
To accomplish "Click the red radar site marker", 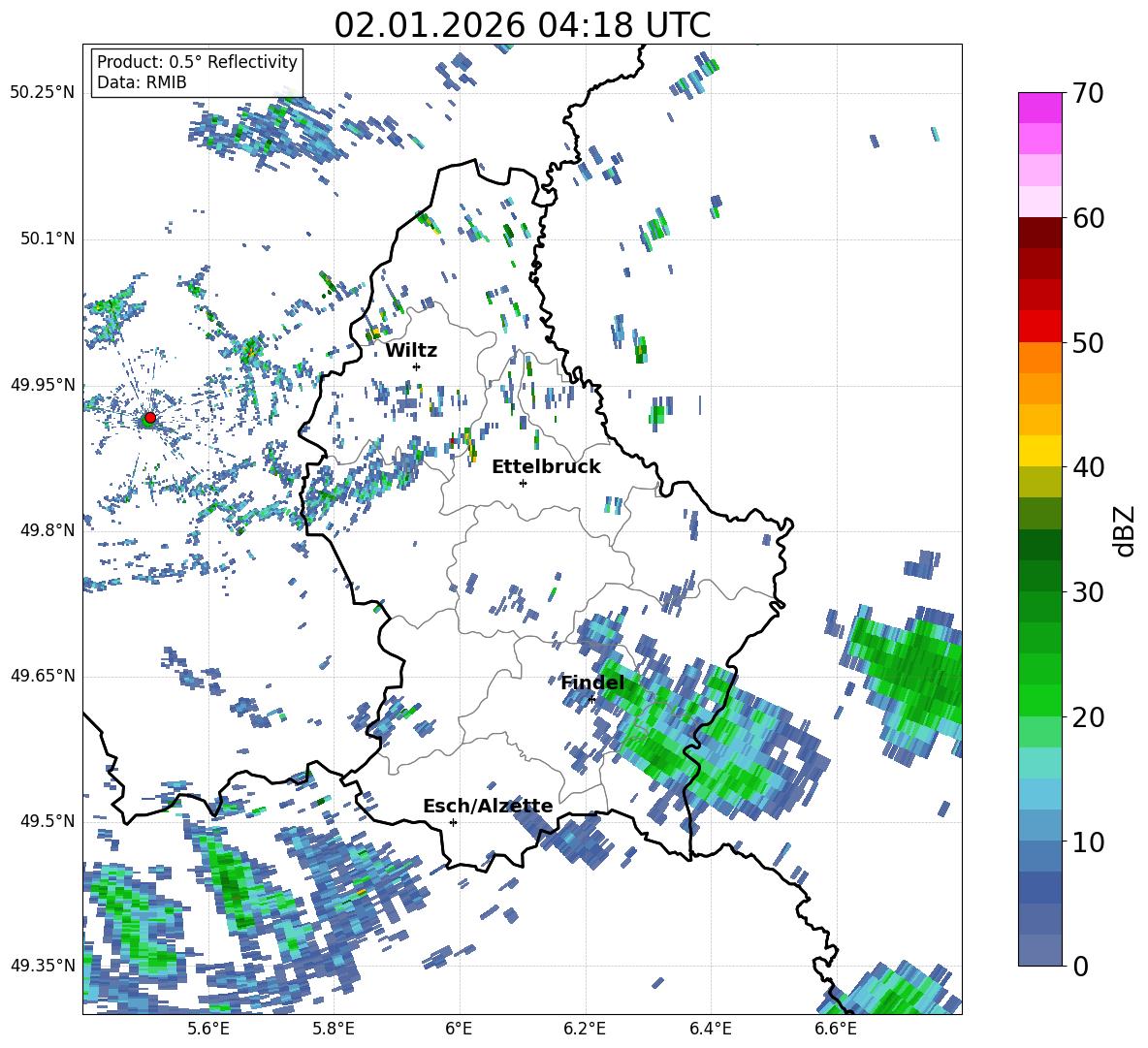I will tap(150, 418).
